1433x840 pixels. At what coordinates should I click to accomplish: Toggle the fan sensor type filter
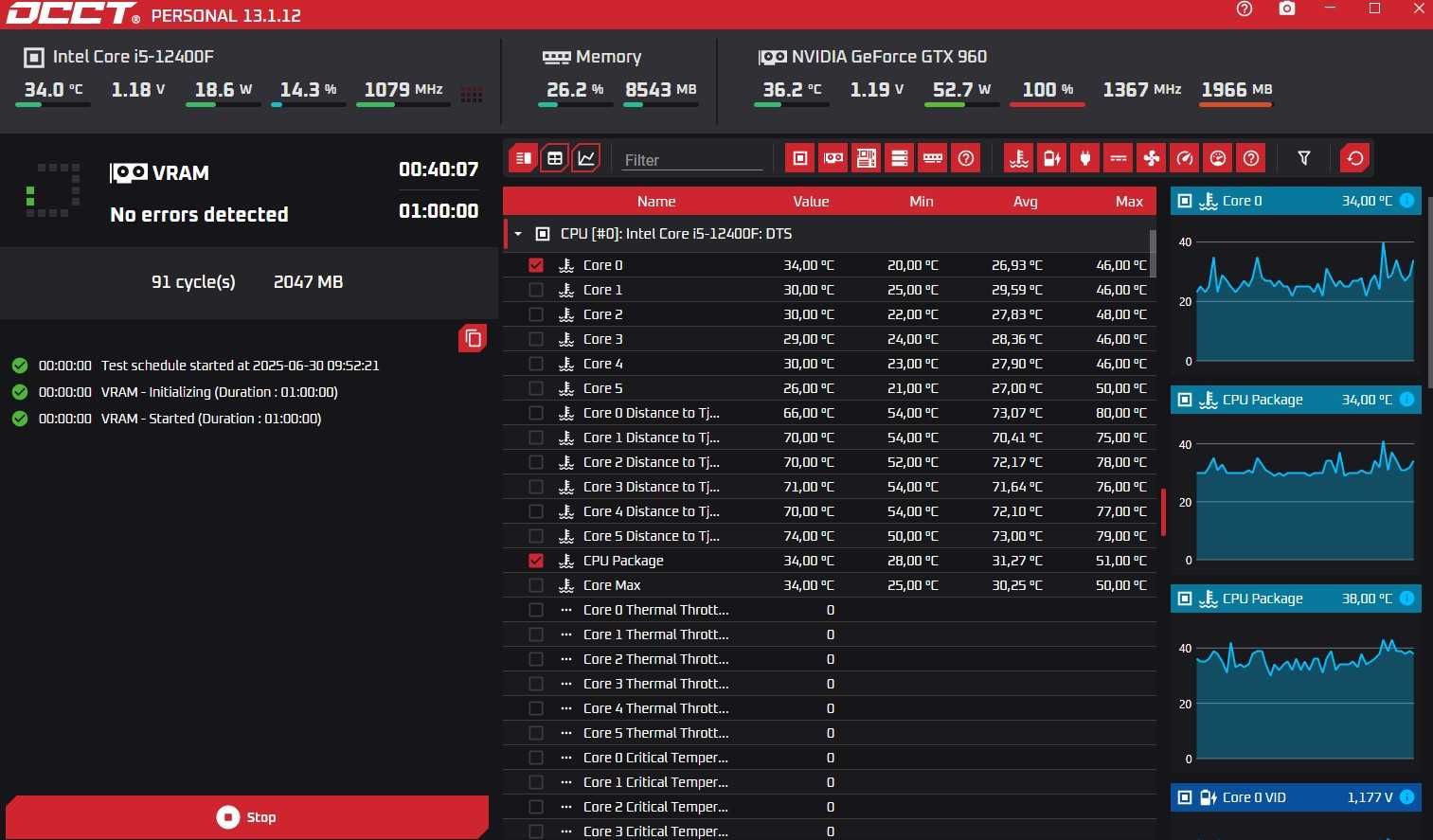pos(1152,158)
